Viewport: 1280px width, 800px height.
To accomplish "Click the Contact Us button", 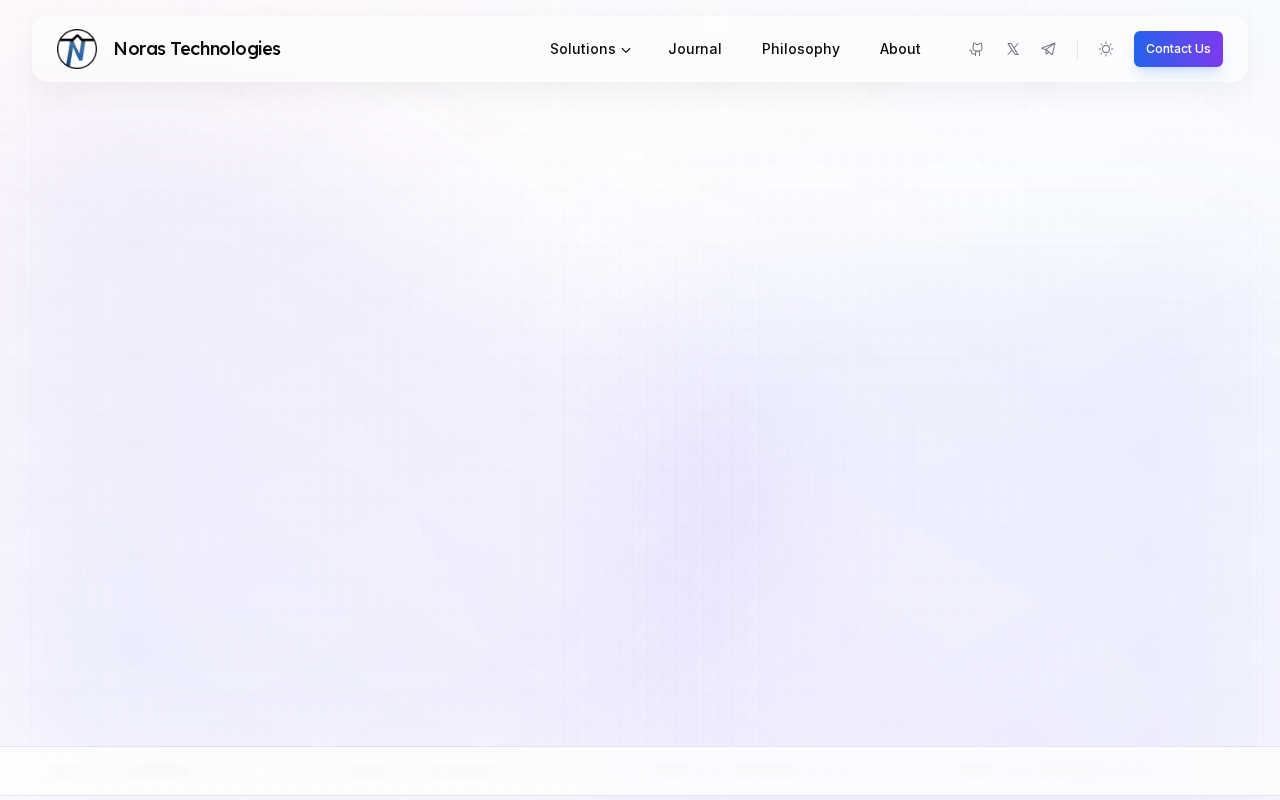I will click(1178, 49).
